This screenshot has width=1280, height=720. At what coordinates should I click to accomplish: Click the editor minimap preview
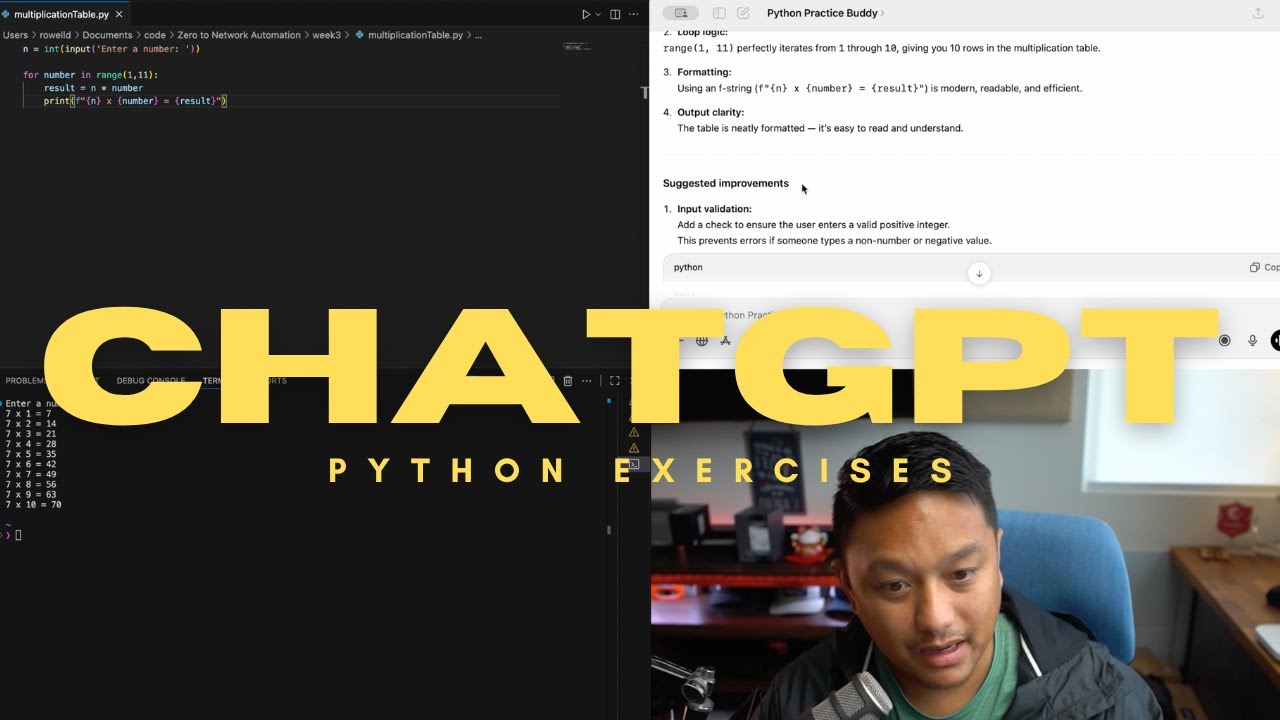(x=578, y=46)
